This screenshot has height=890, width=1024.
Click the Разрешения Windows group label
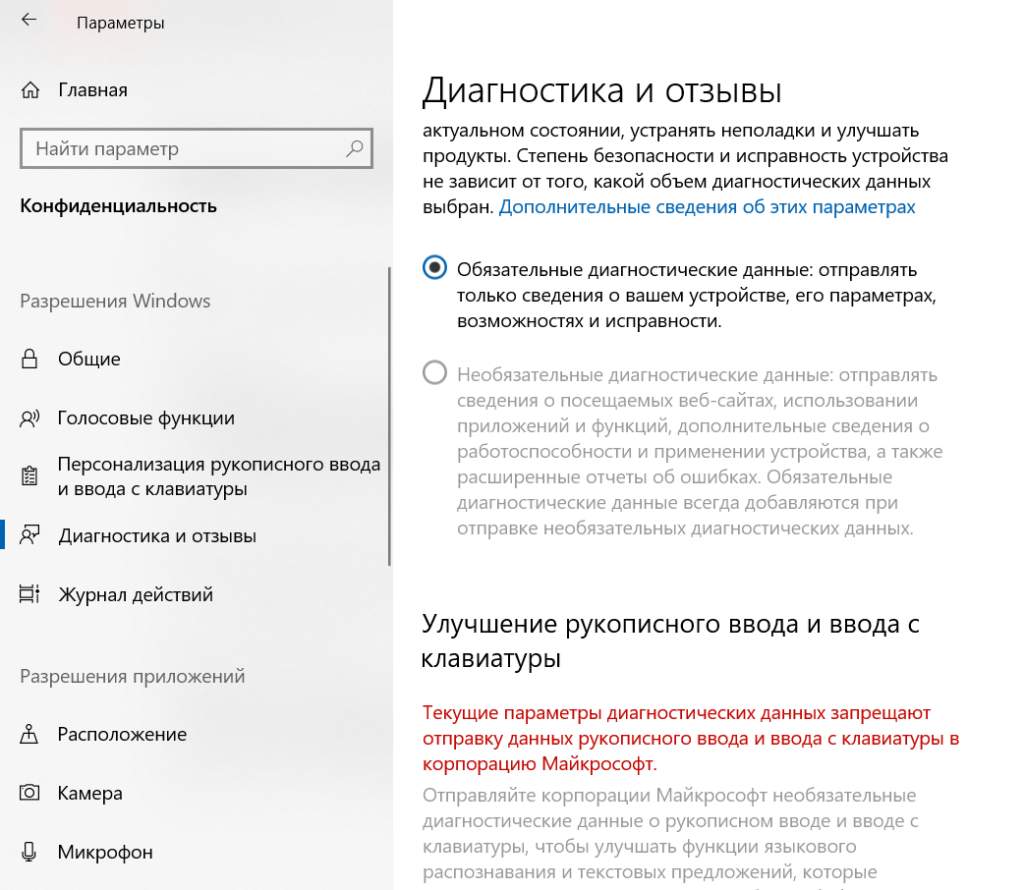(115, 301)
